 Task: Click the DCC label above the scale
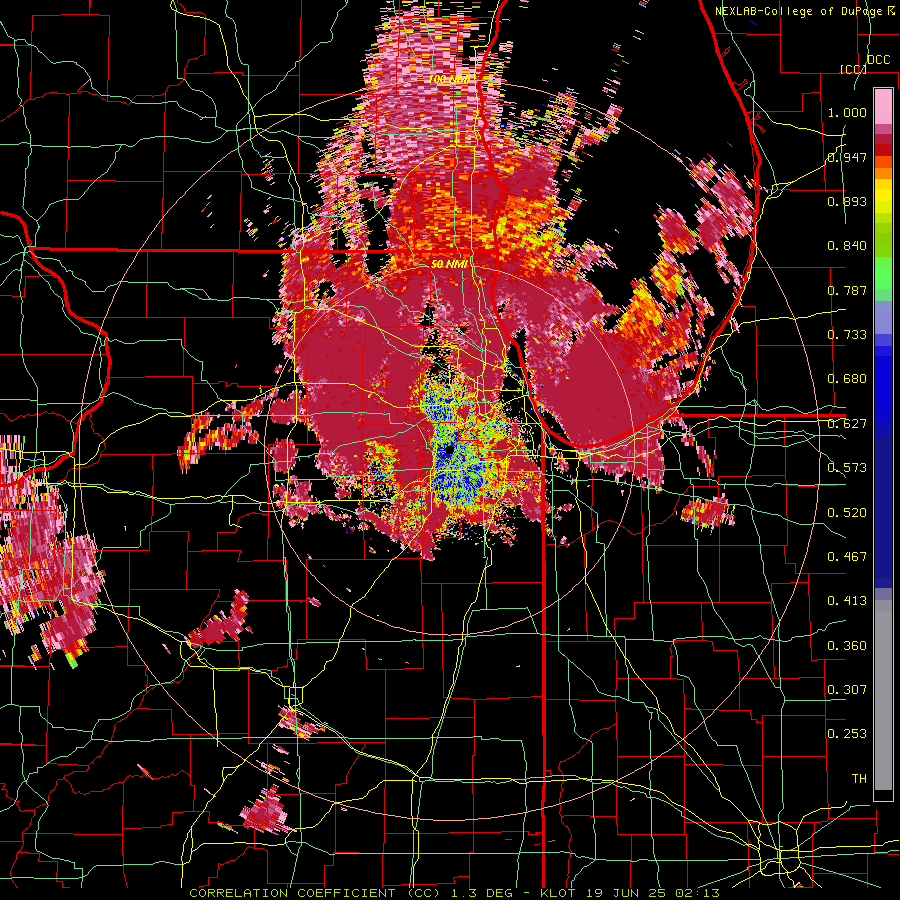coord(878,60)
